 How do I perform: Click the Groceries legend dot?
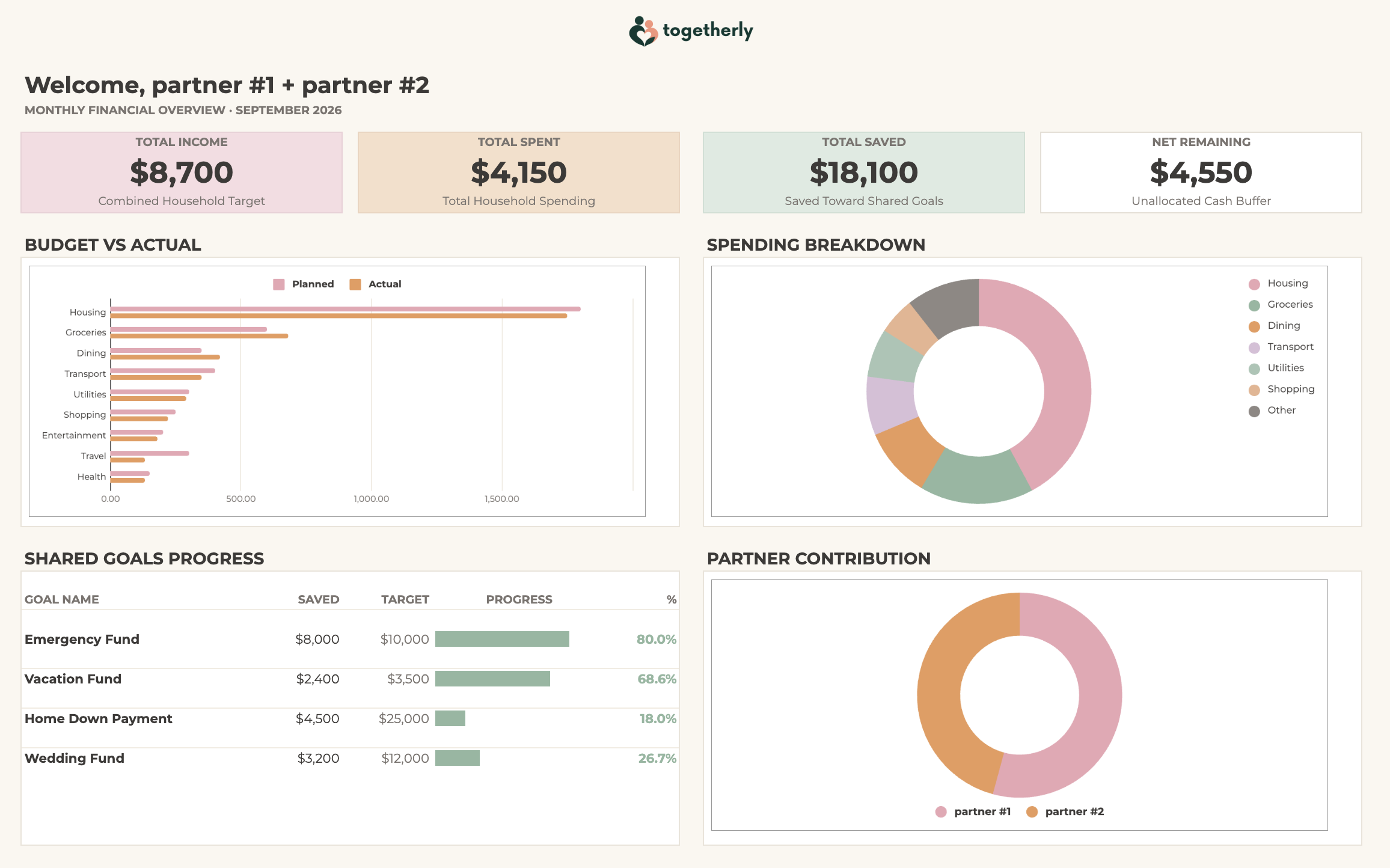click(1254, 305)
